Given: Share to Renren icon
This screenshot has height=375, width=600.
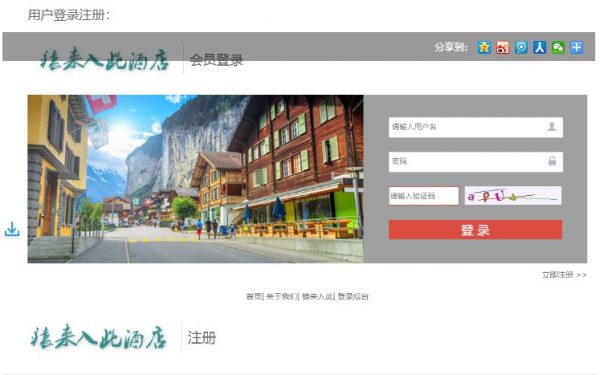Looking at the screenshot, I should pyautogui.click(x=540, y=47).
